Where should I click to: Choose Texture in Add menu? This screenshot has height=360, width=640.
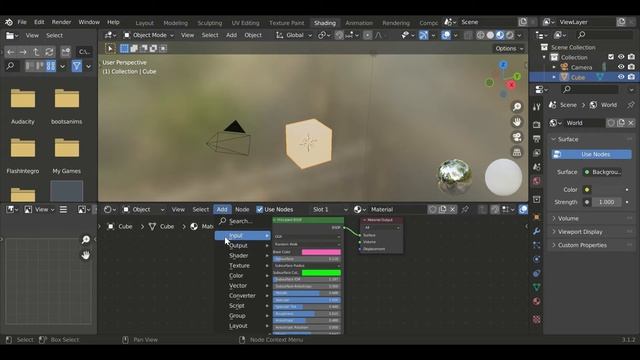click(243, 266)
